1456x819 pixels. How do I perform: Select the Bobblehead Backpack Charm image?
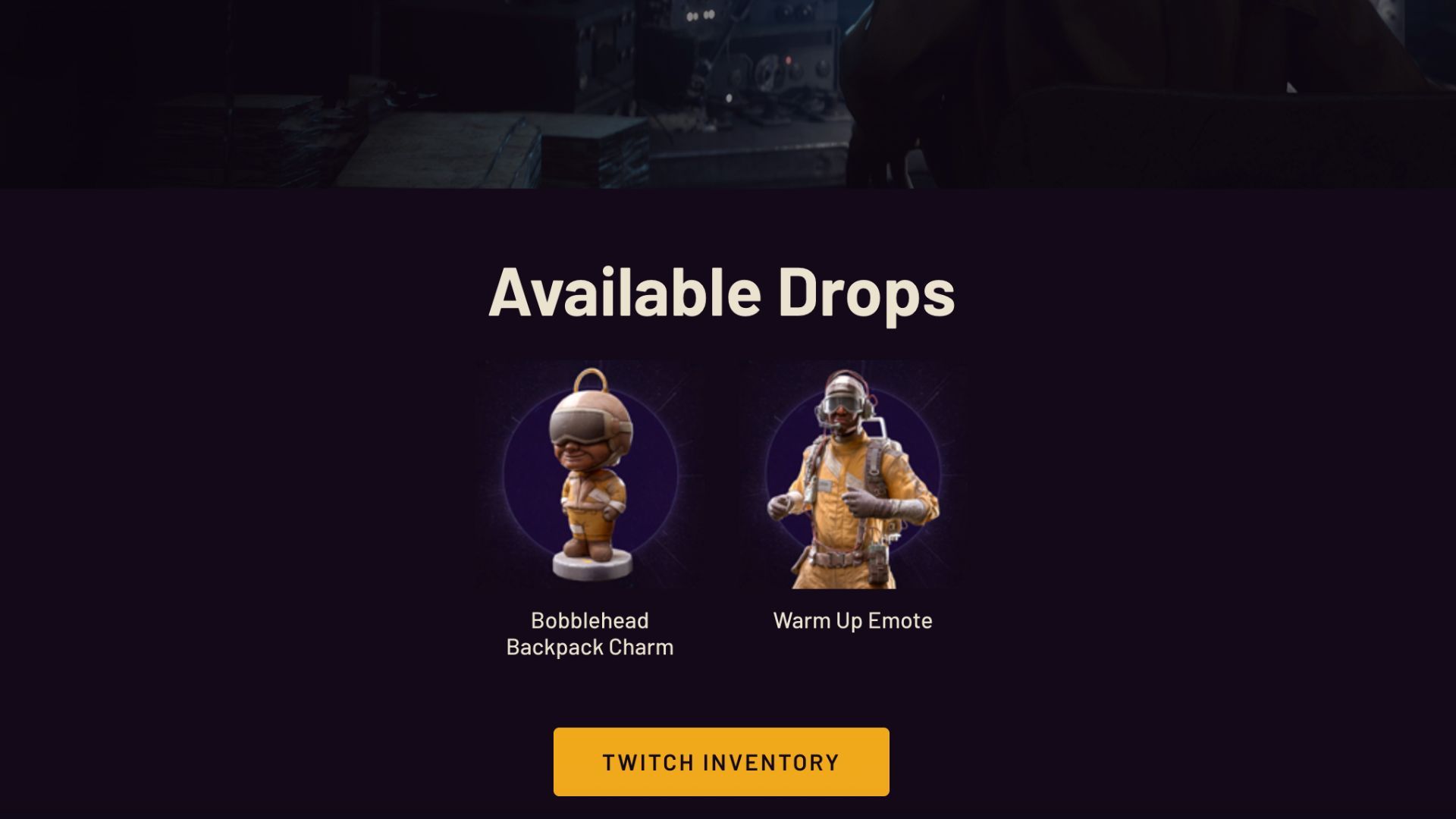[590, 475]
